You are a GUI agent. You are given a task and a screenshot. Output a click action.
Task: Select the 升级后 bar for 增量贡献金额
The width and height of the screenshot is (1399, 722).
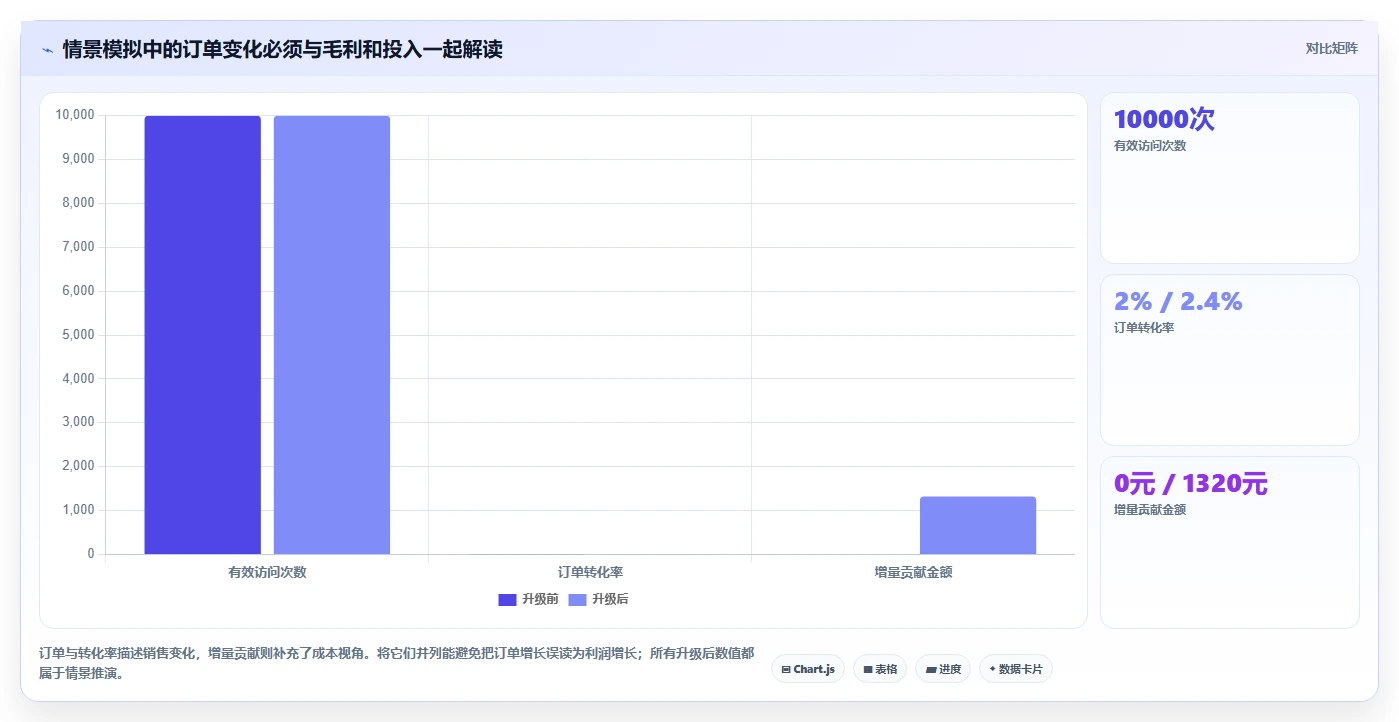(x=978, y=525)
